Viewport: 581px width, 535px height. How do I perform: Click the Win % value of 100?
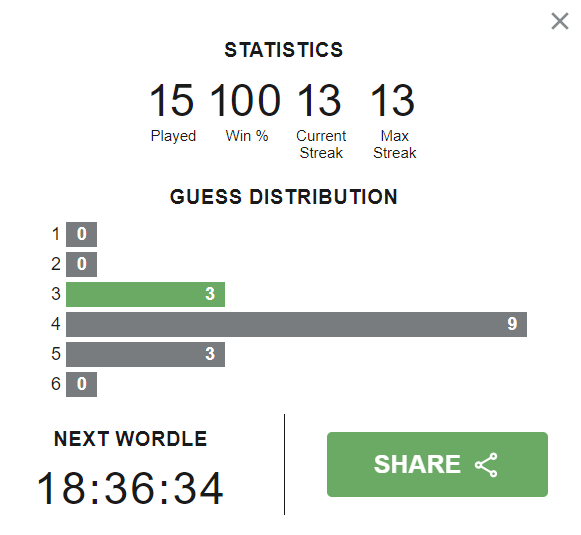pos(245,100)
